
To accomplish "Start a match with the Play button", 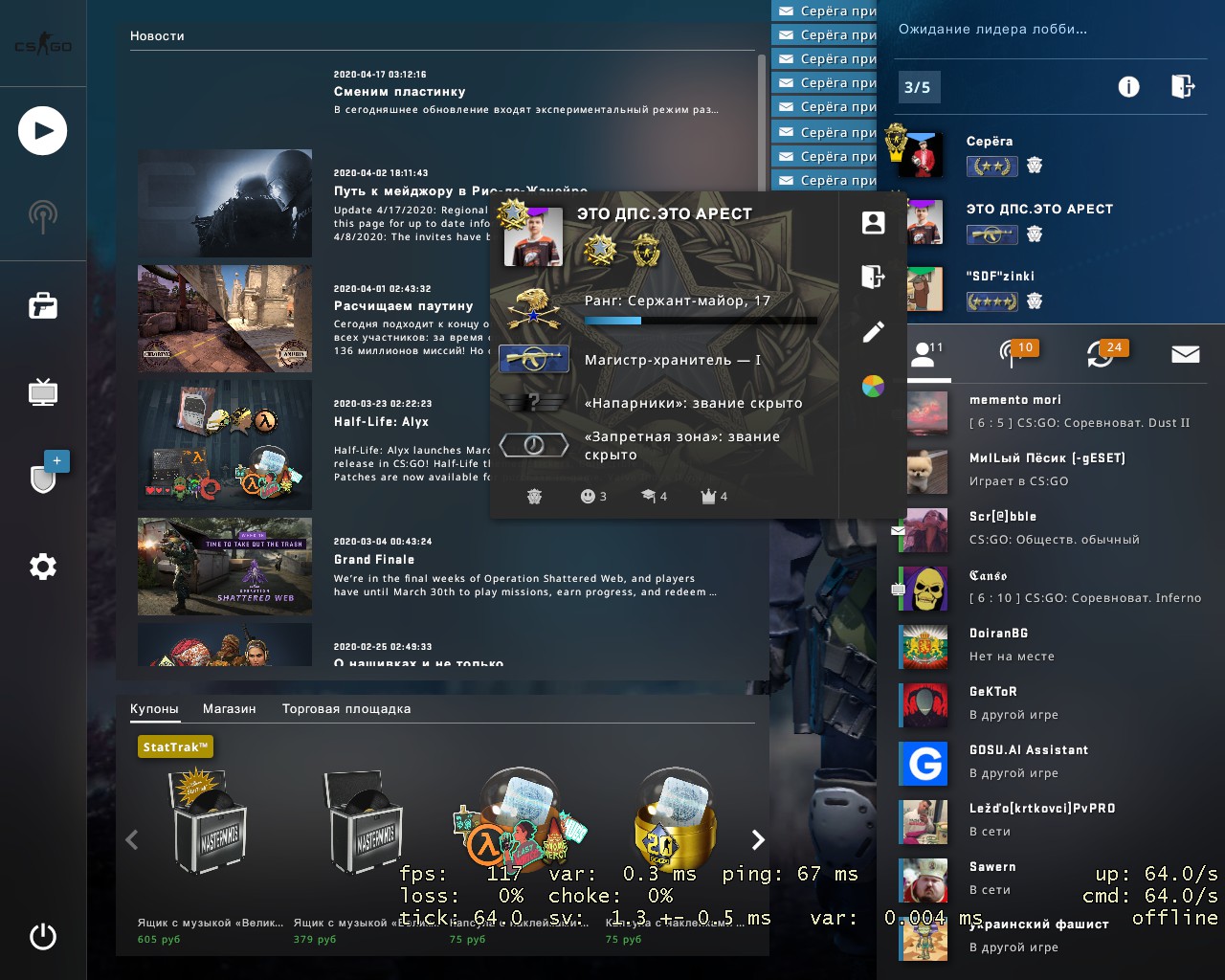I will (x=43, y=131).
